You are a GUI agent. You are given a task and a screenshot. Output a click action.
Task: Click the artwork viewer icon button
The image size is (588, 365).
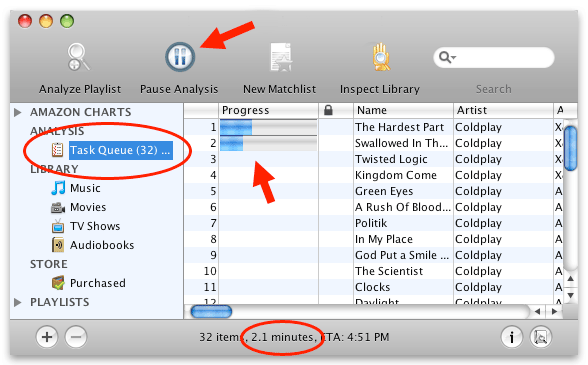(x=541, y=337)
